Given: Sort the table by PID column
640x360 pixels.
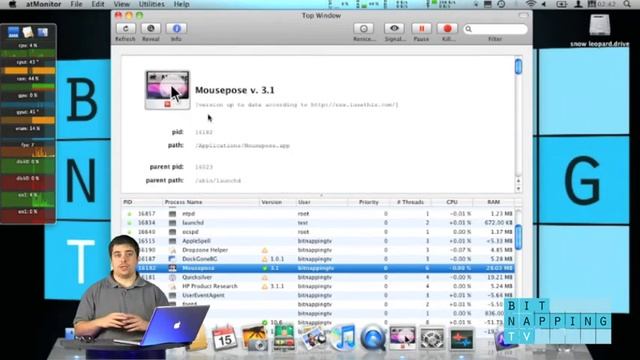Looking at the screenshot, I should click(142, 202).
